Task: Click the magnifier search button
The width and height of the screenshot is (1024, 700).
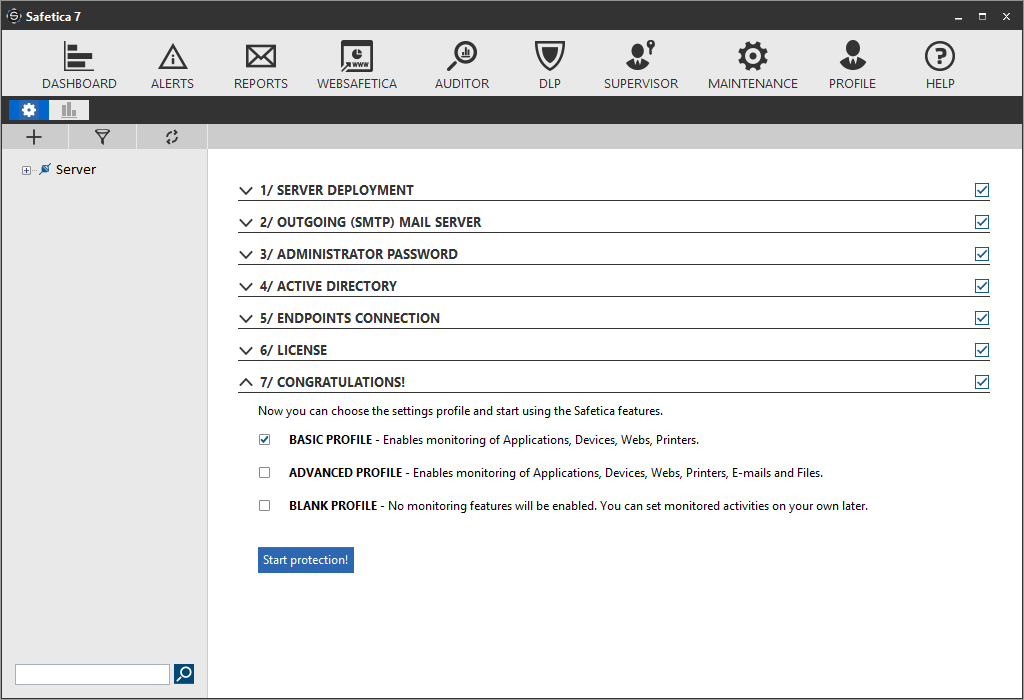Action: (x=184, y=674)
